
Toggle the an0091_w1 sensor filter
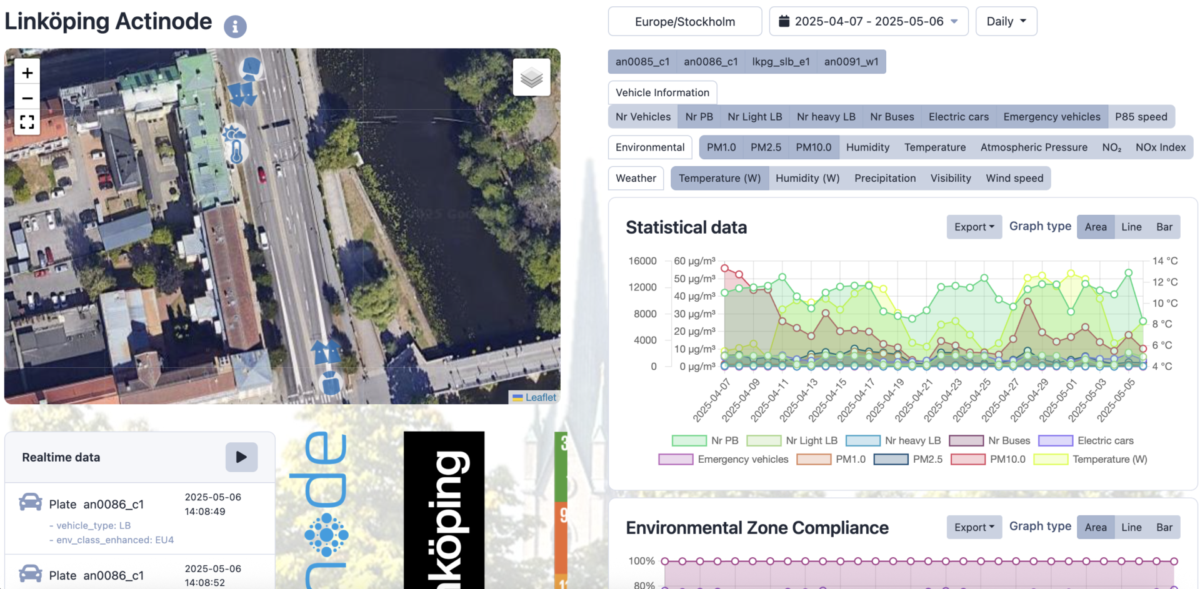(x=851, y=62)
